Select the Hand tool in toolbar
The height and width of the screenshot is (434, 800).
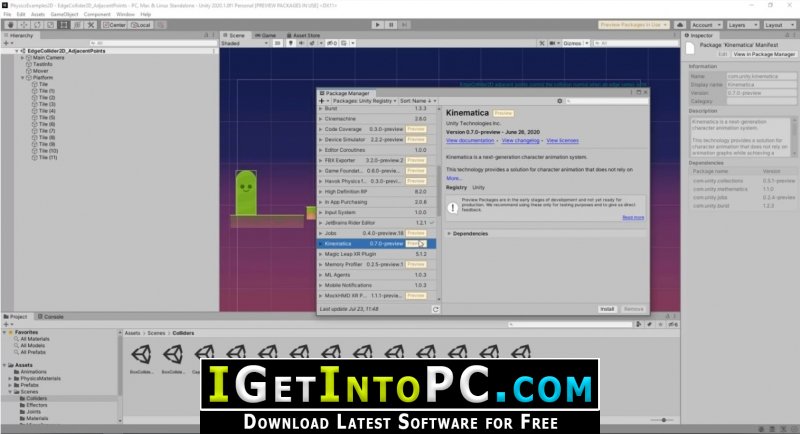10,24
